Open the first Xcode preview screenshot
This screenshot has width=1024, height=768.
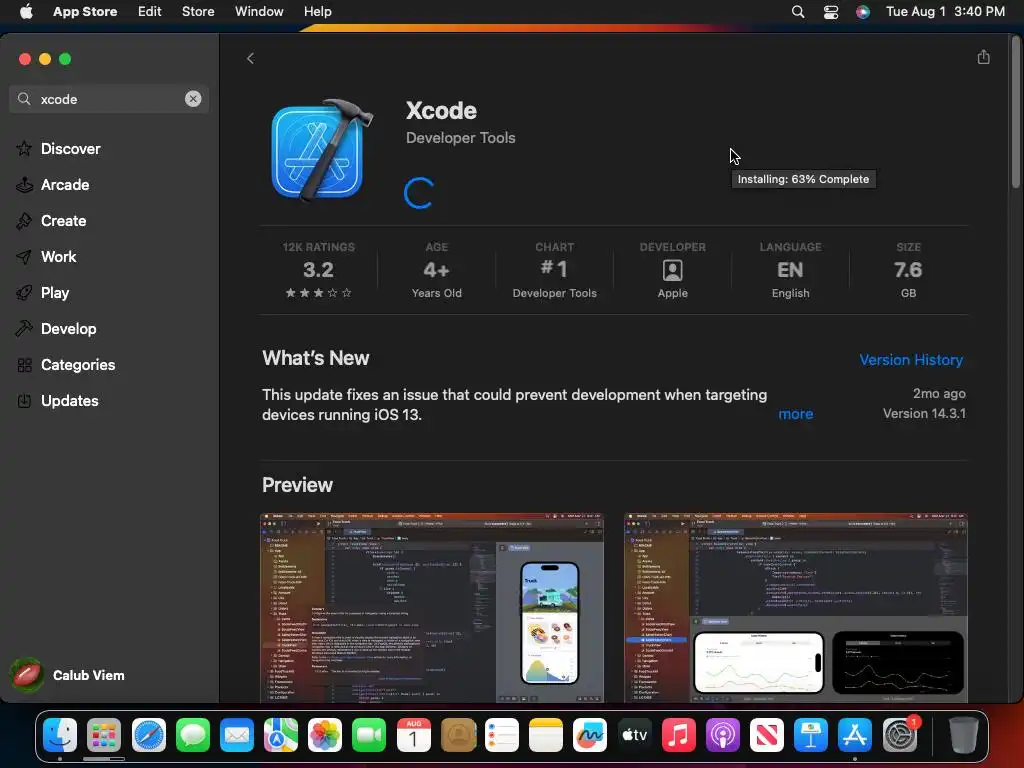coord(432,608)
